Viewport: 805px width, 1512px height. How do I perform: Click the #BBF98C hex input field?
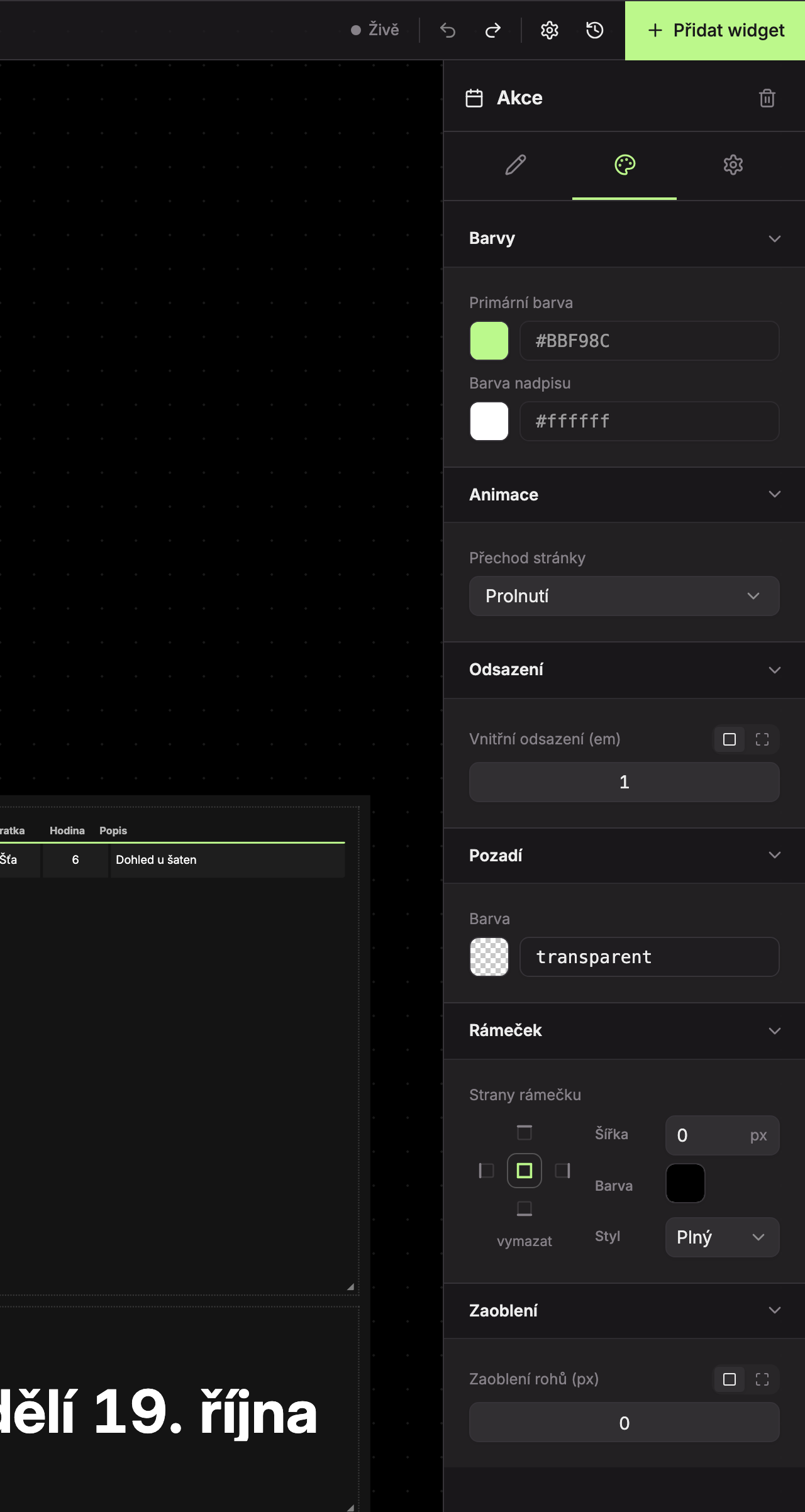click(x=650, y=341)
